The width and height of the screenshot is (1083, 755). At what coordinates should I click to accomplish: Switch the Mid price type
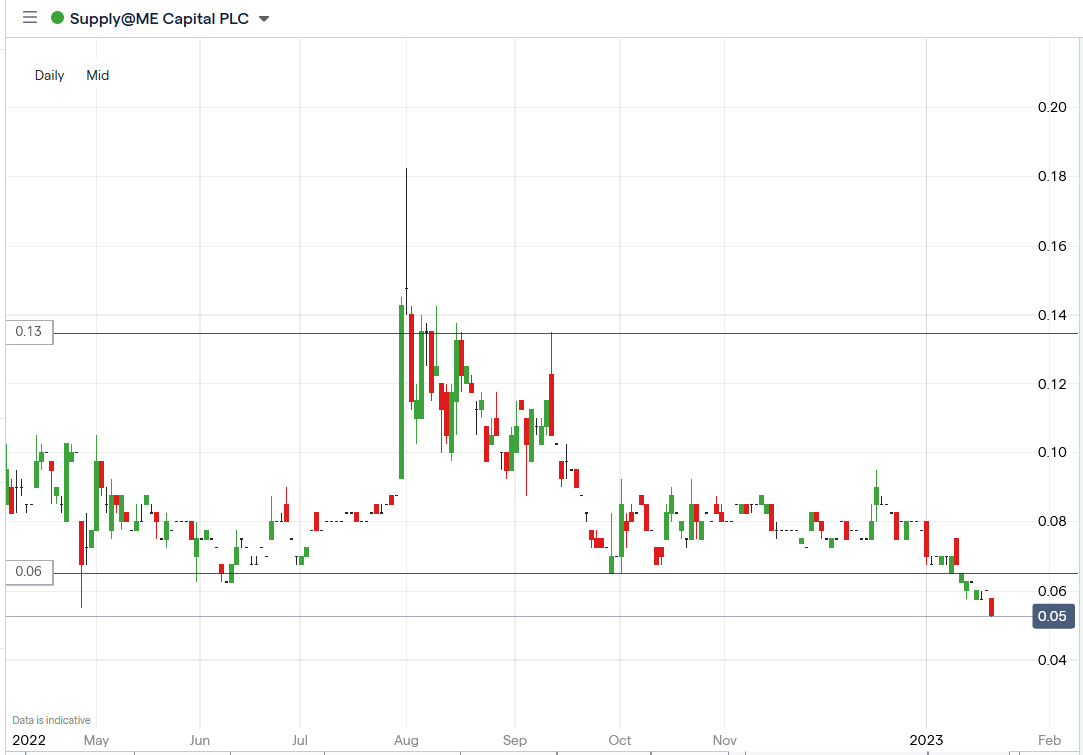[97, 75]
